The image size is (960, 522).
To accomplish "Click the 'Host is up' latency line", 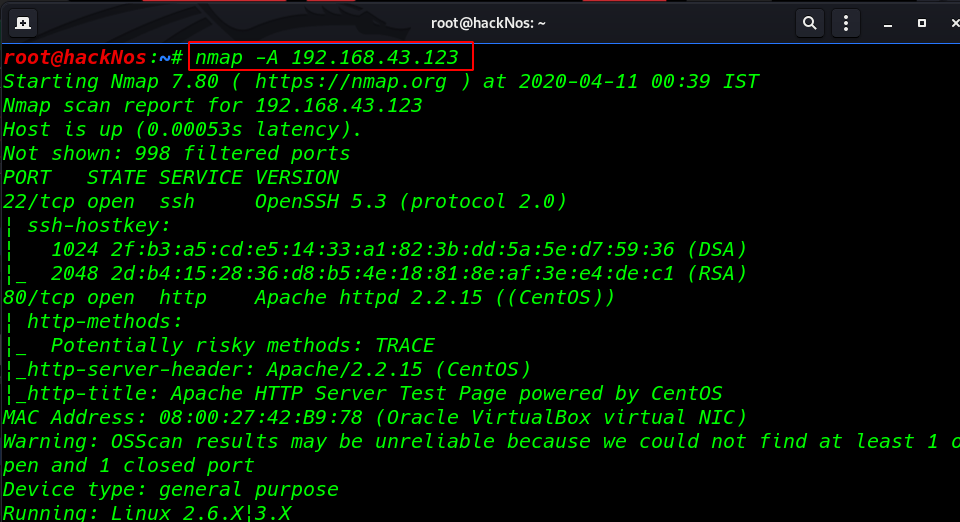I will click(x=182, y=130).
